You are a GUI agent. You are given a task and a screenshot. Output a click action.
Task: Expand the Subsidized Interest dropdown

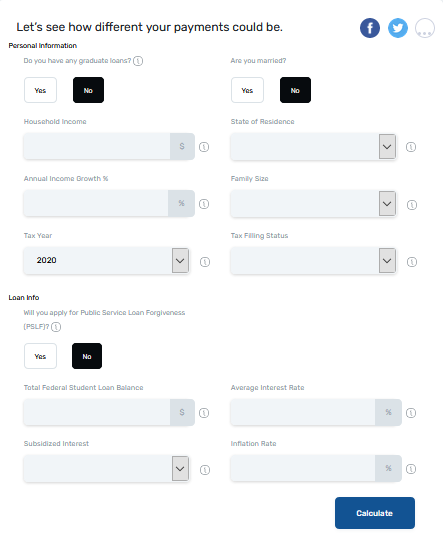pyautogui.click(x=106, y=468)
